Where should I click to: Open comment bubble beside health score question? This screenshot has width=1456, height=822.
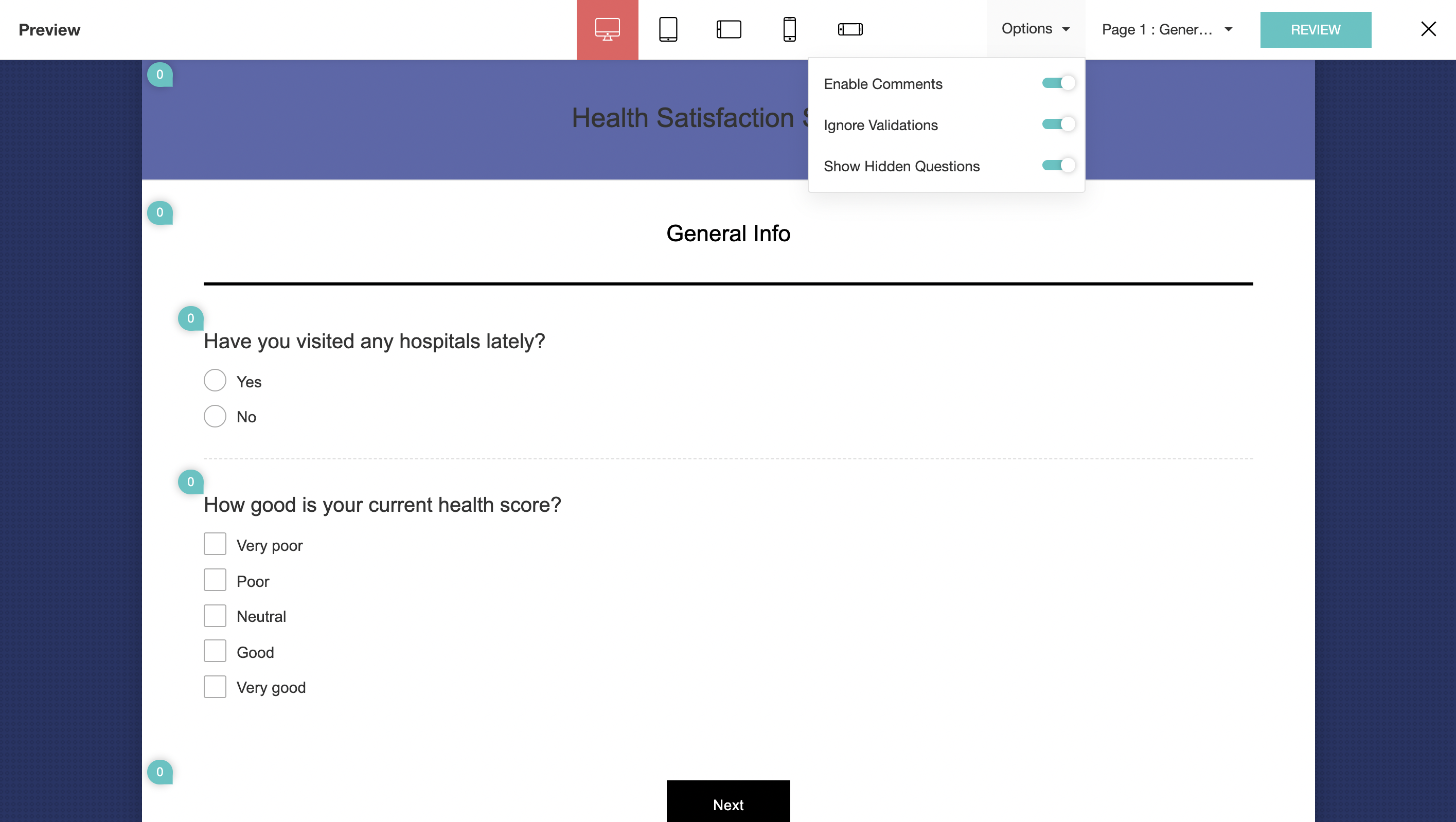(x=190, y=482)
